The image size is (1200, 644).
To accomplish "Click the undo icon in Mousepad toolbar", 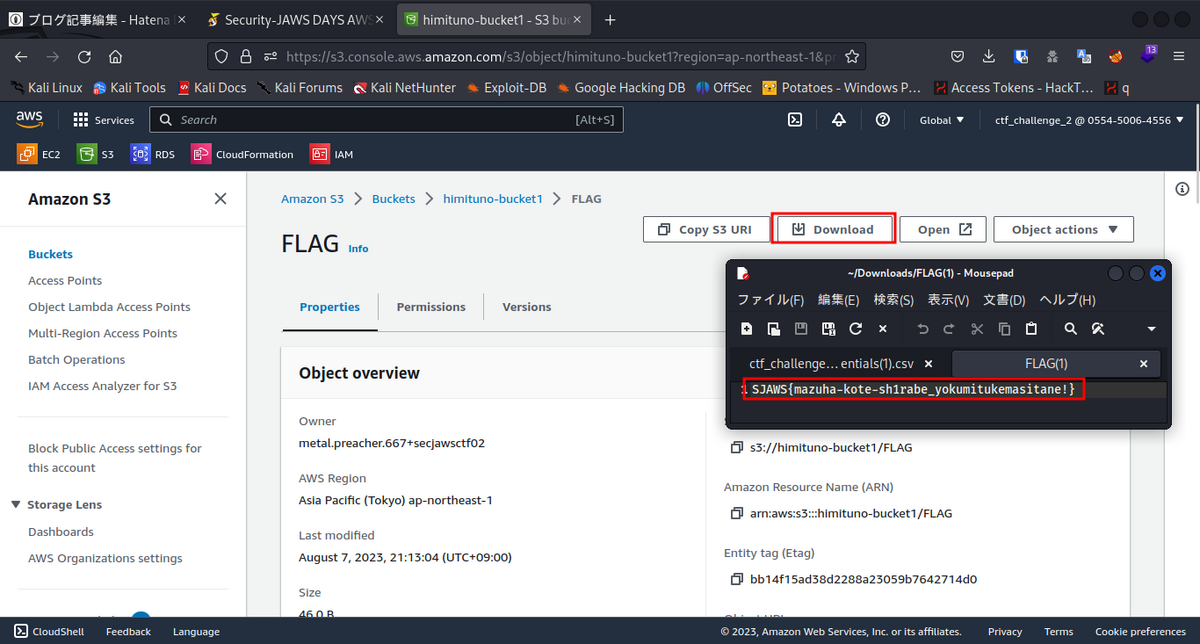I will coord(922,328).
